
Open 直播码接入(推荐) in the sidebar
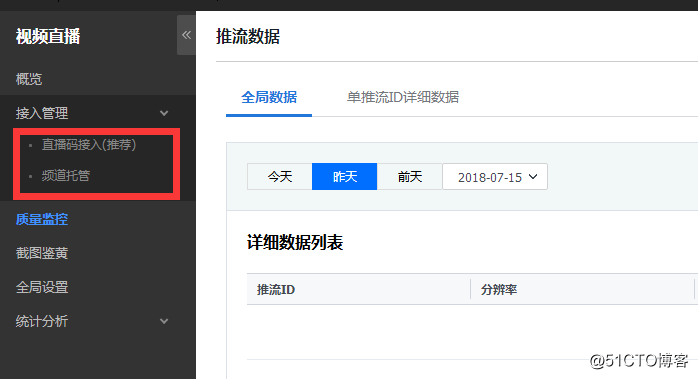[89, 145]
